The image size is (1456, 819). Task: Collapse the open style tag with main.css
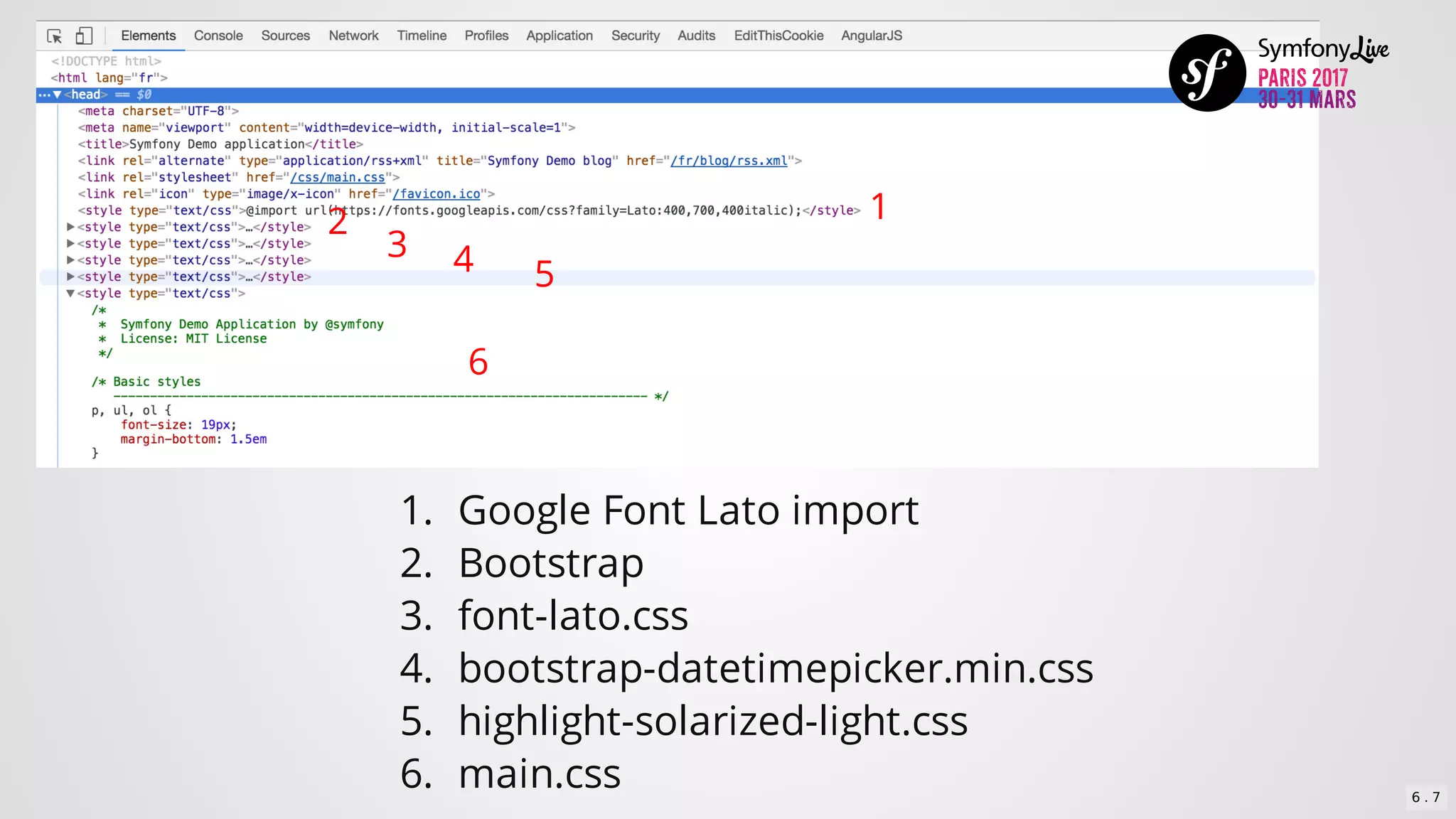point(70,293)
